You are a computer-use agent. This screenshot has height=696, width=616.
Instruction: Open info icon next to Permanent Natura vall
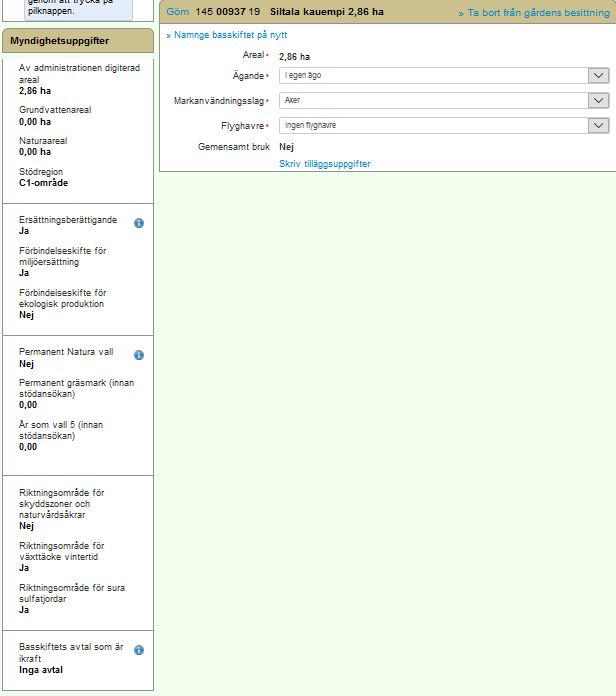(139, 355)
